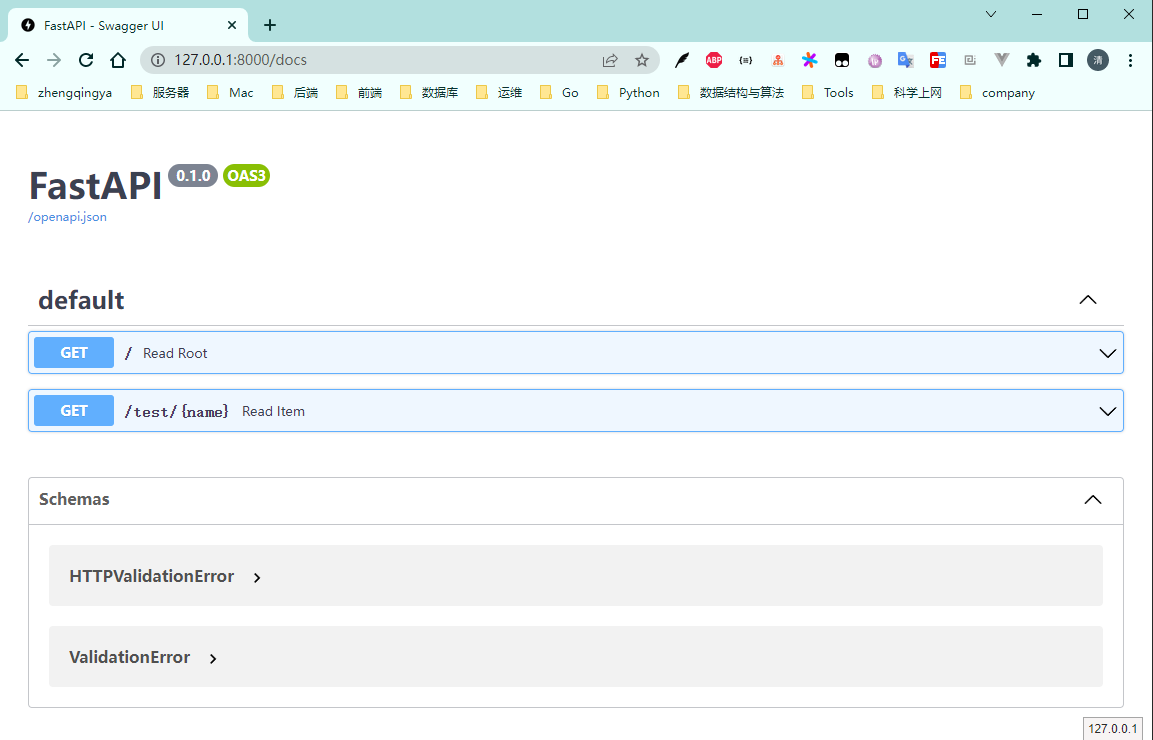Open the red FE helper extension
Screen dimensions: 1153x740
click(x=938, y=60)
